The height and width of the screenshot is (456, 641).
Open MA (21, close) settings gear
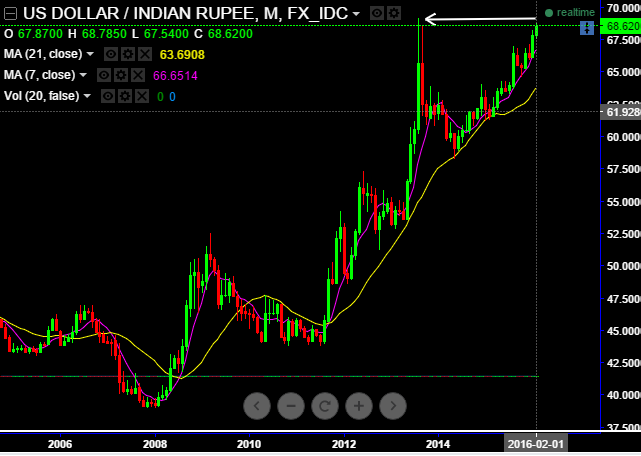pyautogui.click(x=128, y=54)
